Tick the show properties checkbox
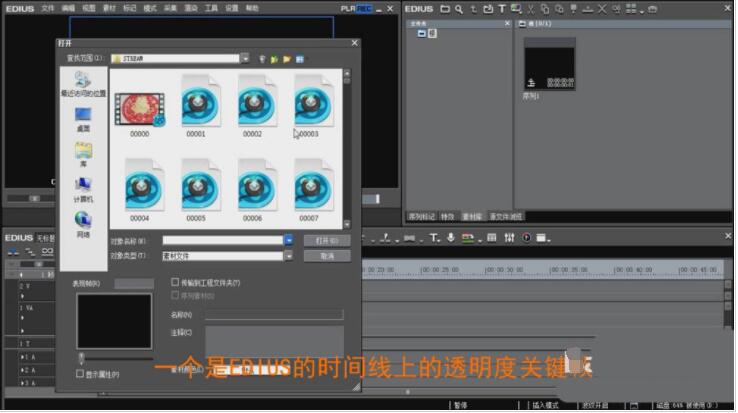738x413 pixels. 80,374
